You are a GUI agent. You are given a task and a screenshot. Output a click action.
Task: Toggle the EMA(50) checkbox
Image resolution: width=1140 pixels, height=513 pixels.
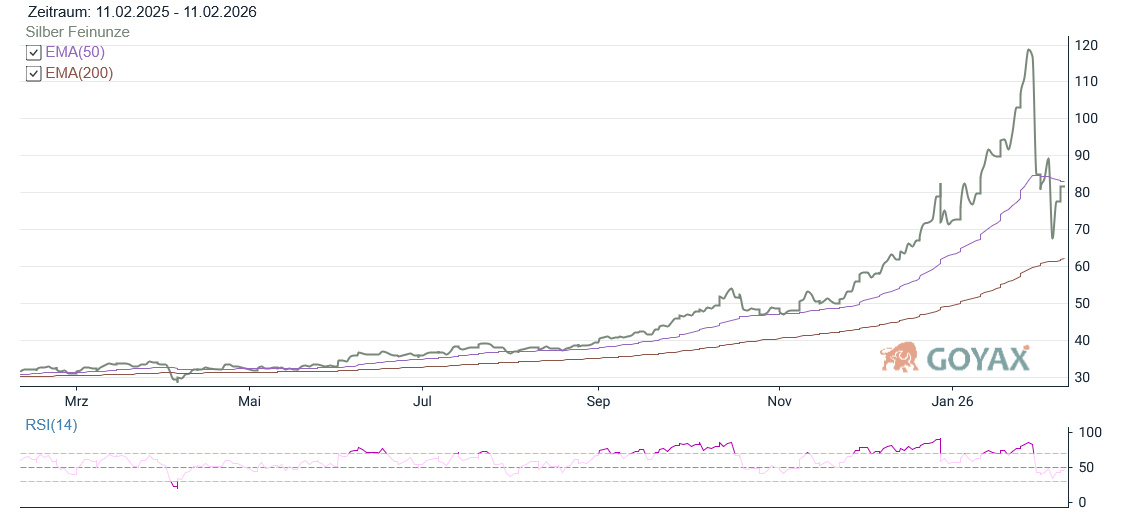33,53
